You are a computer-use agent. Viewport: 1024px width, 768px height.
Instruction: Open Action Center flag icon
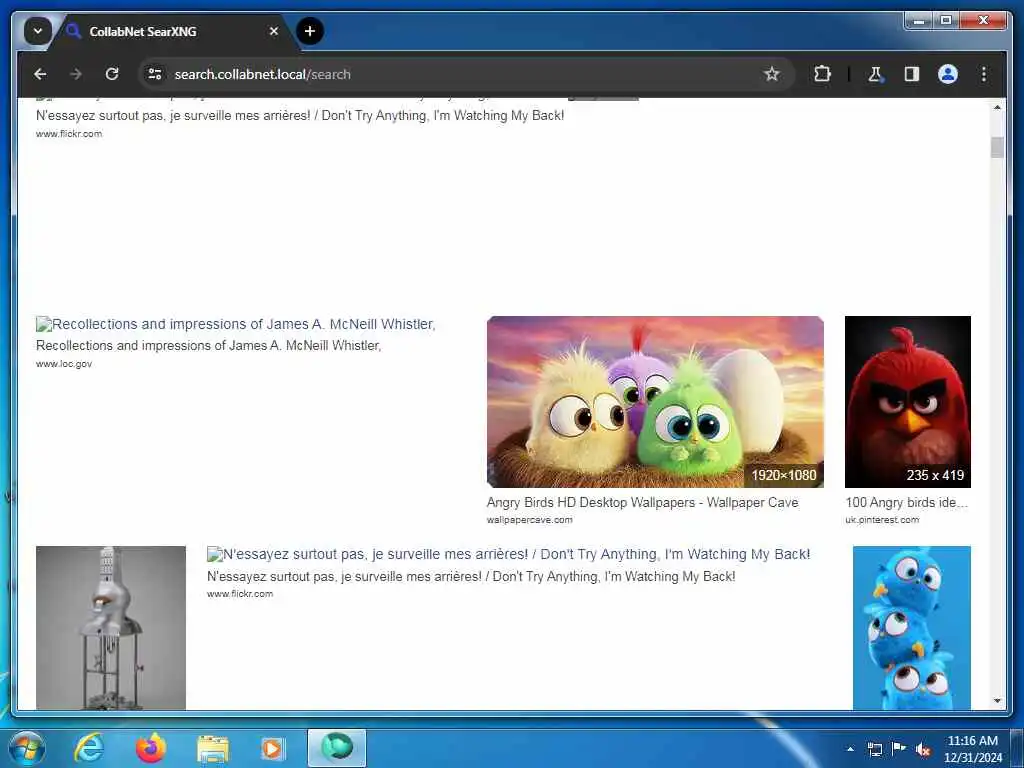point(899,748)
